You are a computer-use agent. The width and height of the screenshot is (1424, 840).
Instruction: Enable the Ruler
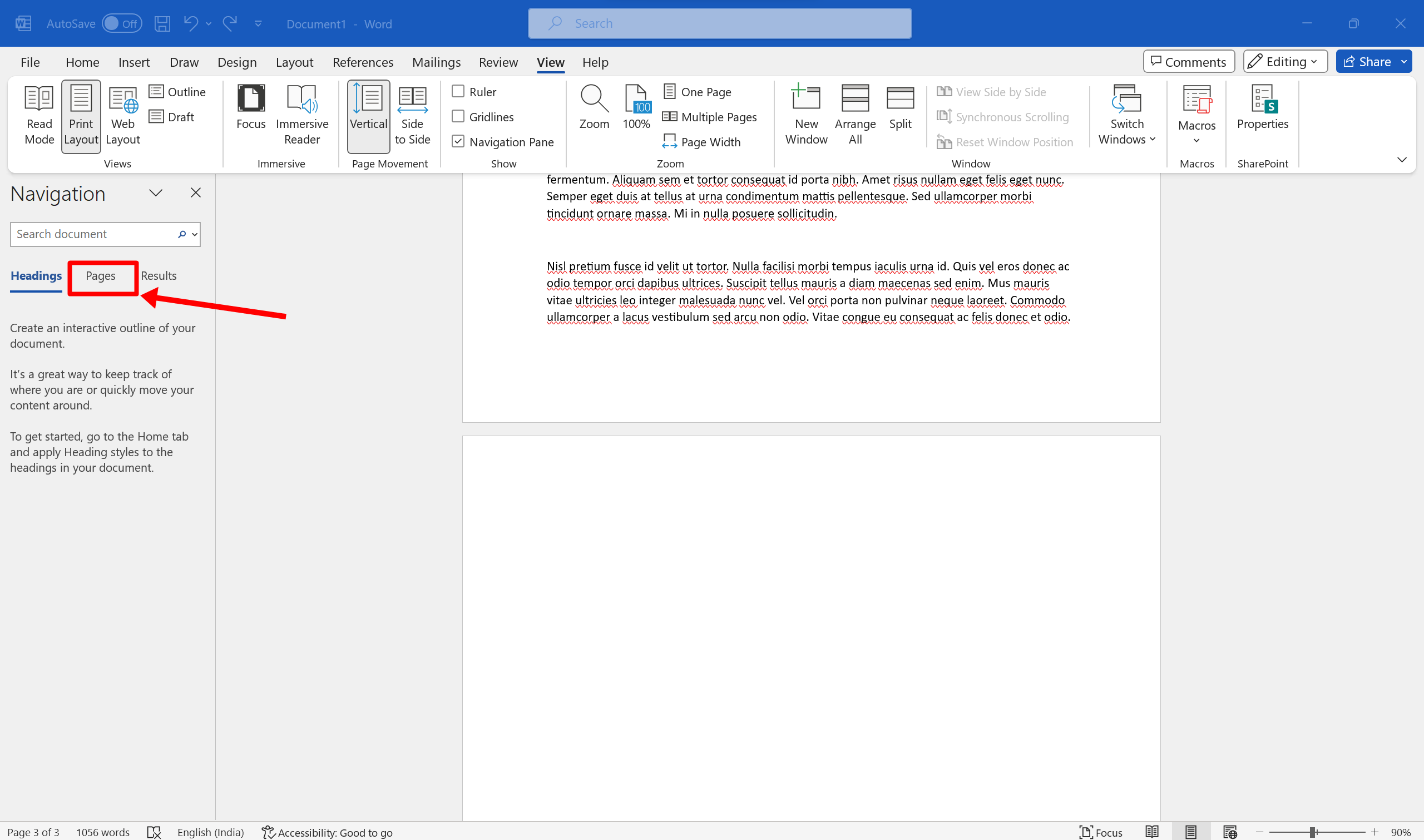pos(458,91)
